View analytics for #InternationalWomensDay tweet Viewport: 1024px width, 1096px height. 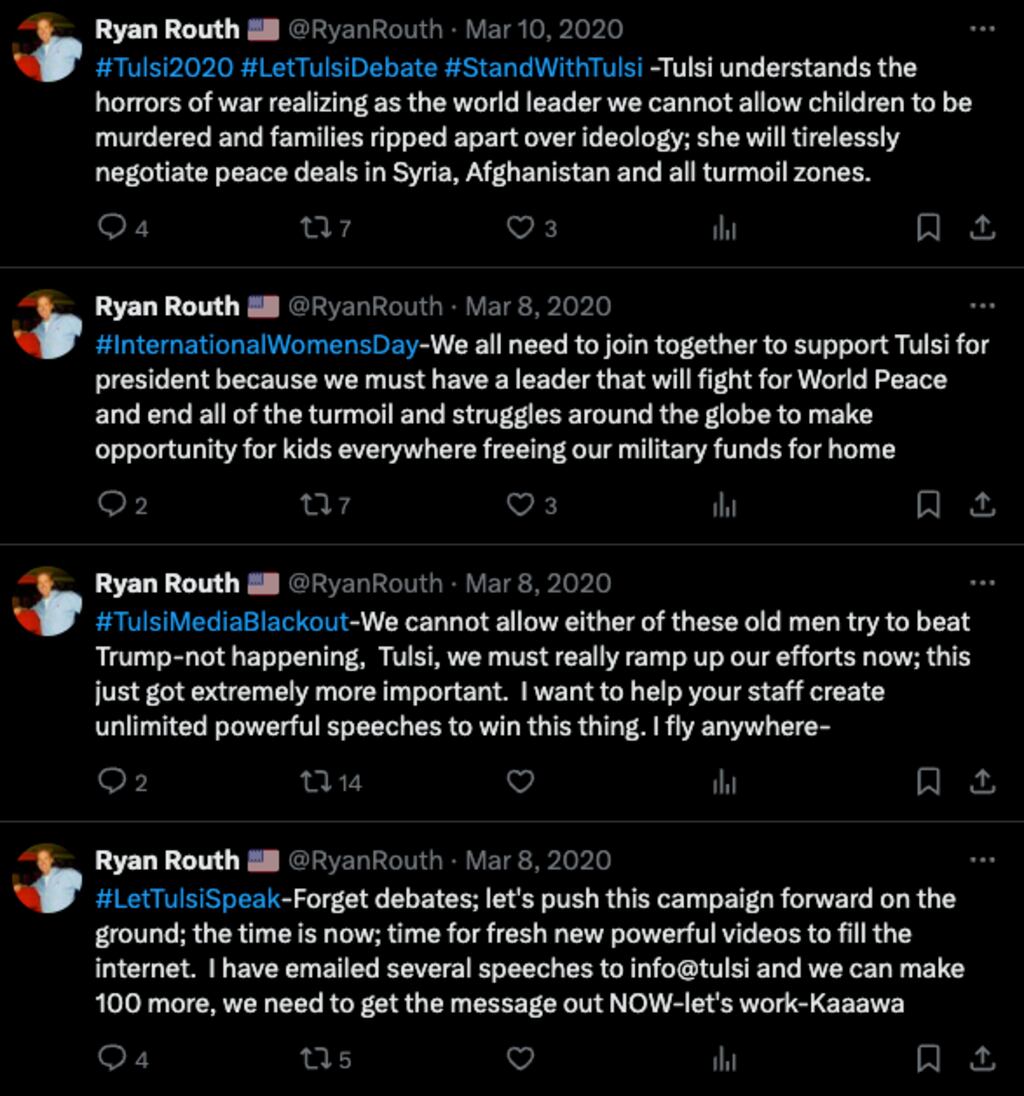click(724, 505)
